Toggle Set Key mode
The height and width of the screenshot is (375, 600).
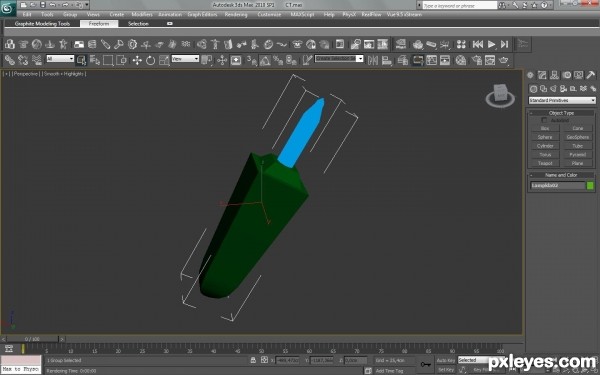[x=445, y=370]
